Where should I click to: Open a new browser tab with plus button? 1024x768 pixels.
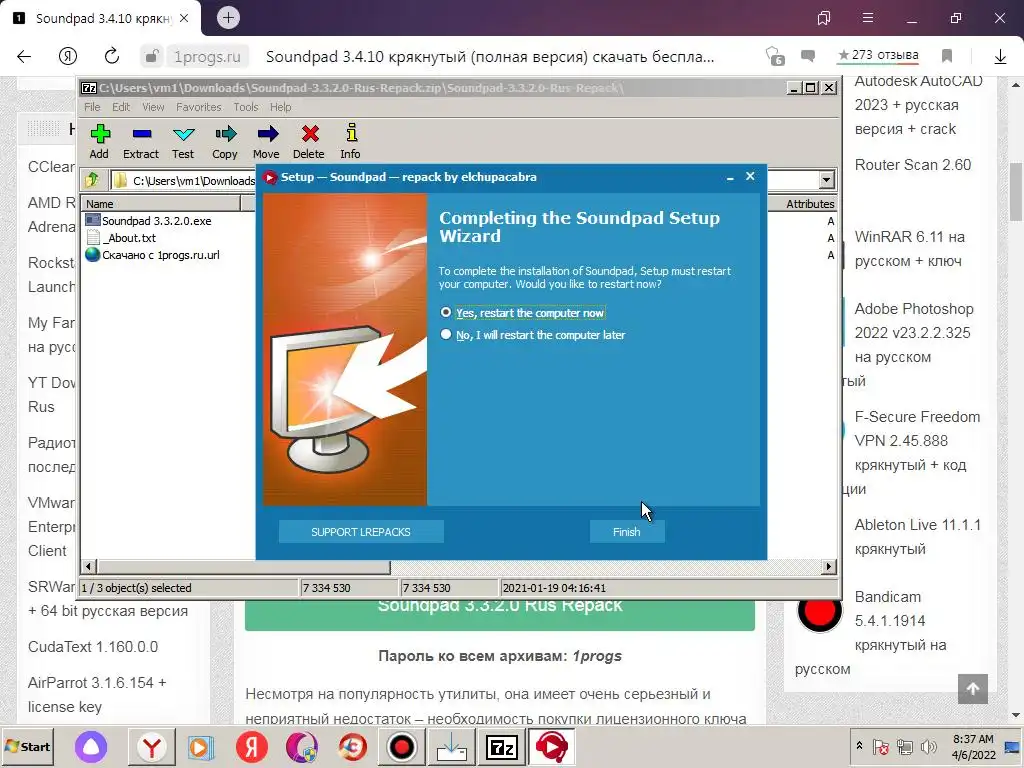(x=228, y=18)
